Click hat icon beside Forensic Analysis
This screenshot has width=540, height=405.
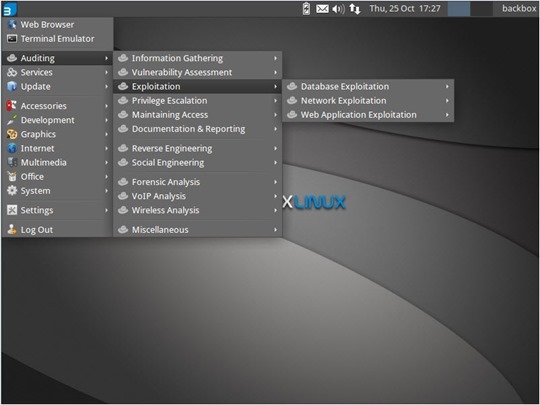[x=123, y=181]
